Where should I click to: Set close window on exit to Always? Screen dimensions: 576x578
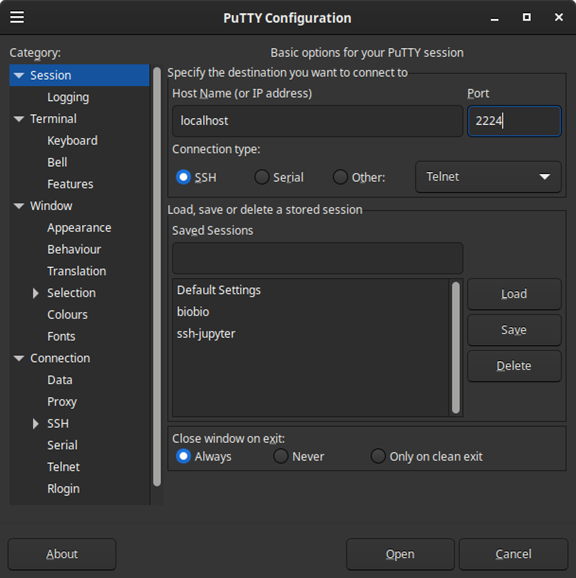pyautogui.click(x=183, y=456)
